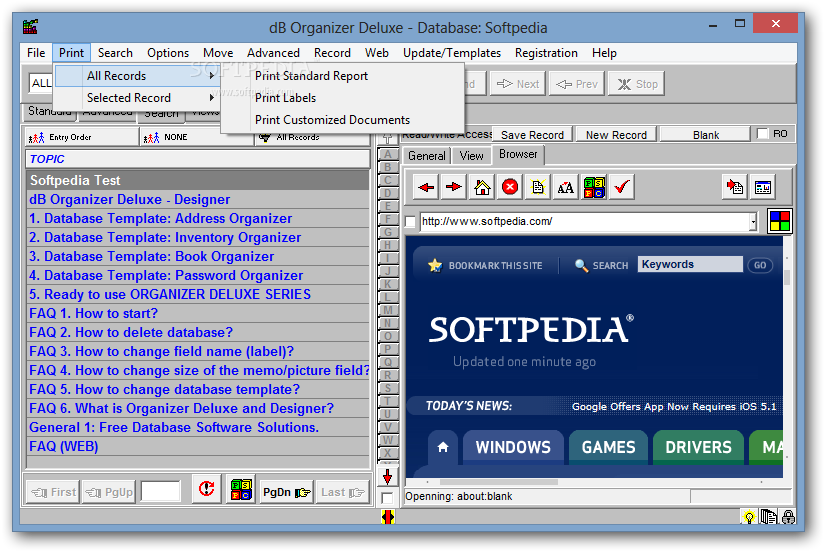
Task: Select the Browser tab
Action: click(x=518, y=154)
